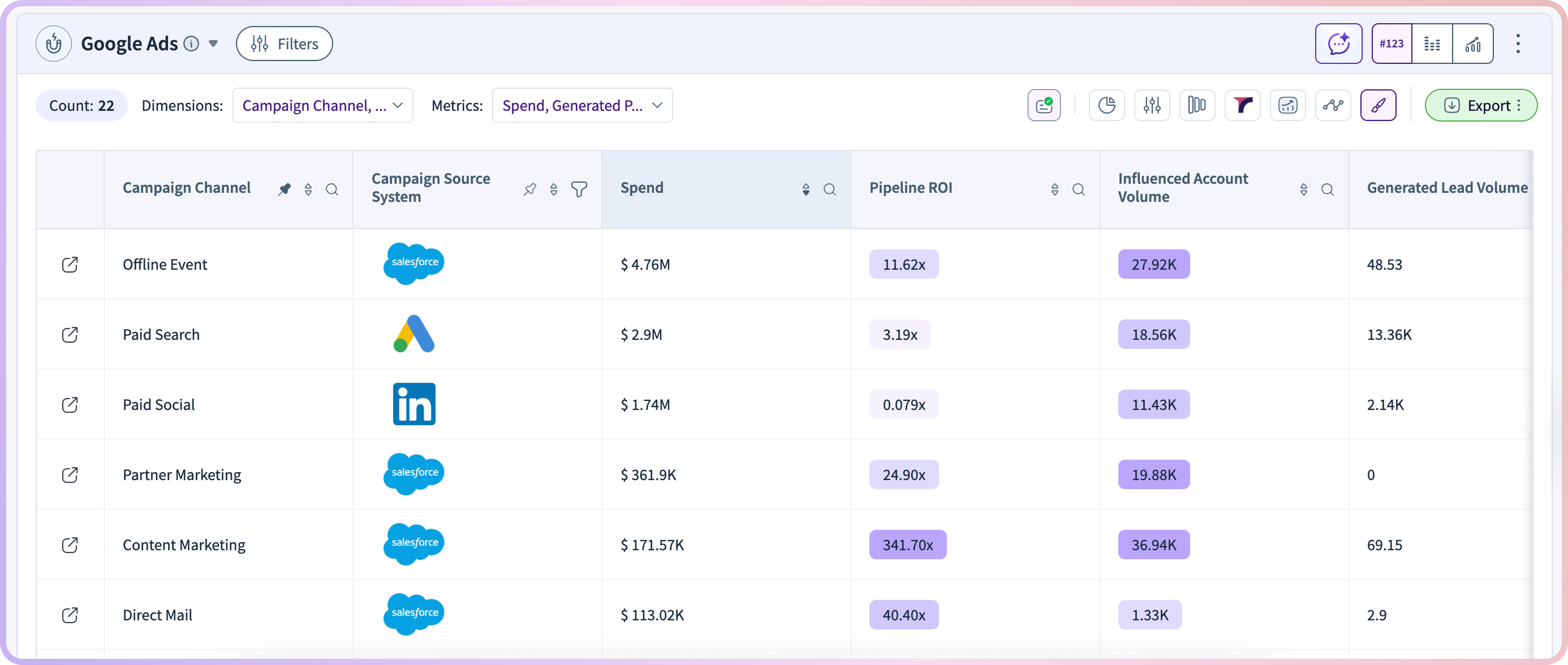Toggle the green-check card view button

(1043, 105)
